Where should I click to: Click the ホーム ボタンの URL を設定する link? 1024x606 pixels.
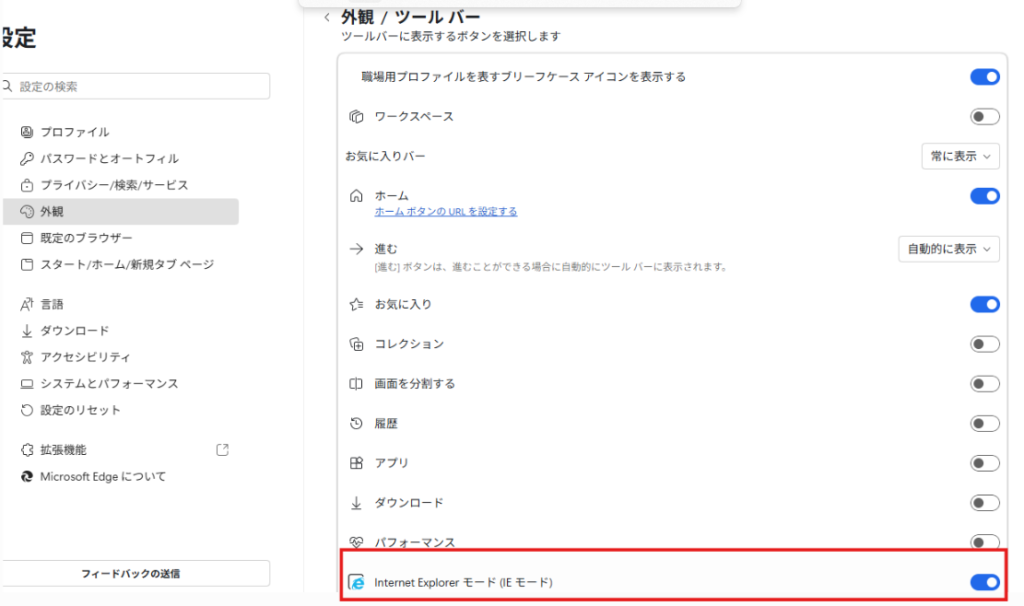pyautogui.click(x=446, y=212)
